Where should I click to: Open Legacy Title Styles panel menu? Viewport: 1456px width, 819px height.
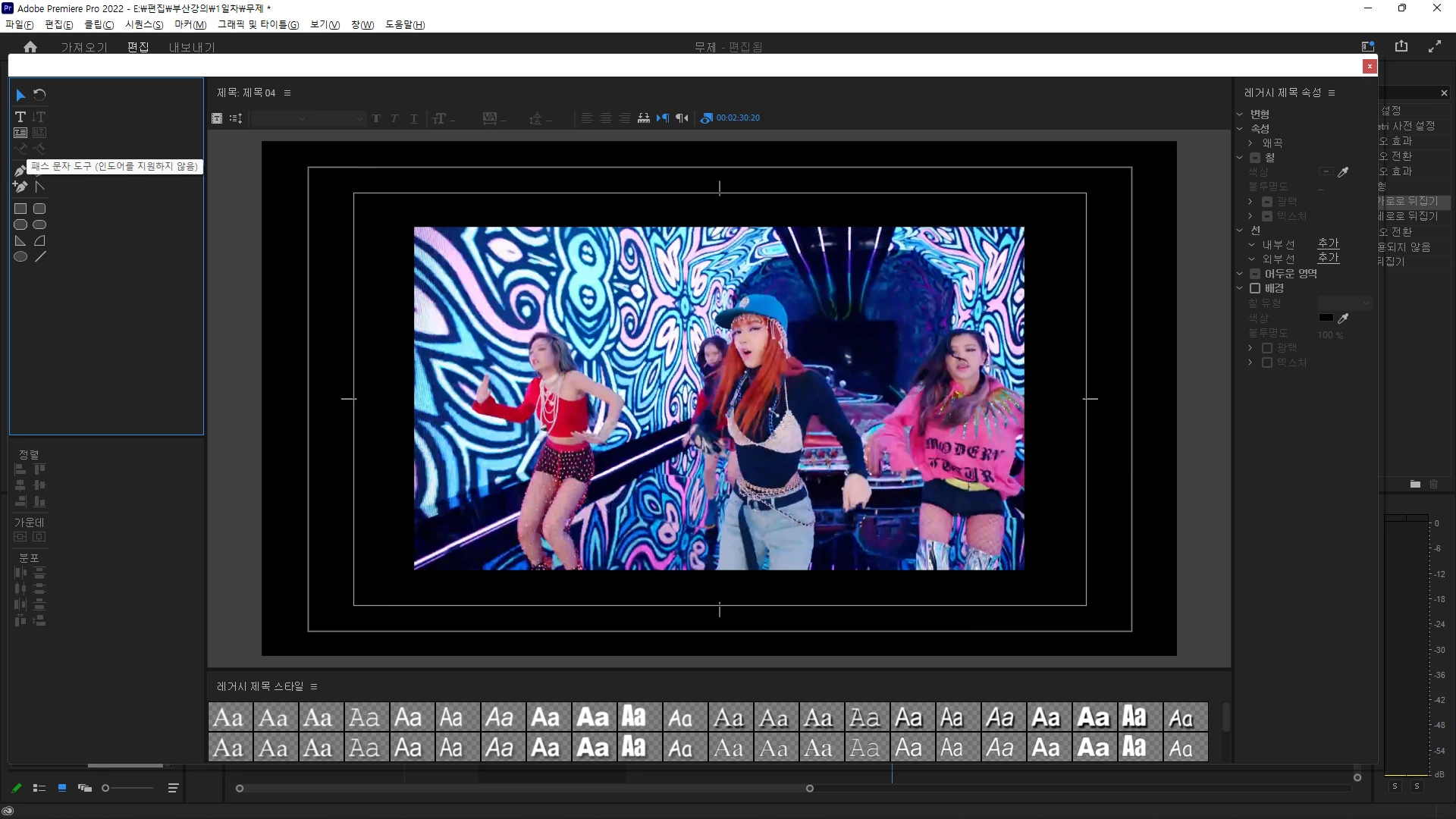tap(314, 687)
